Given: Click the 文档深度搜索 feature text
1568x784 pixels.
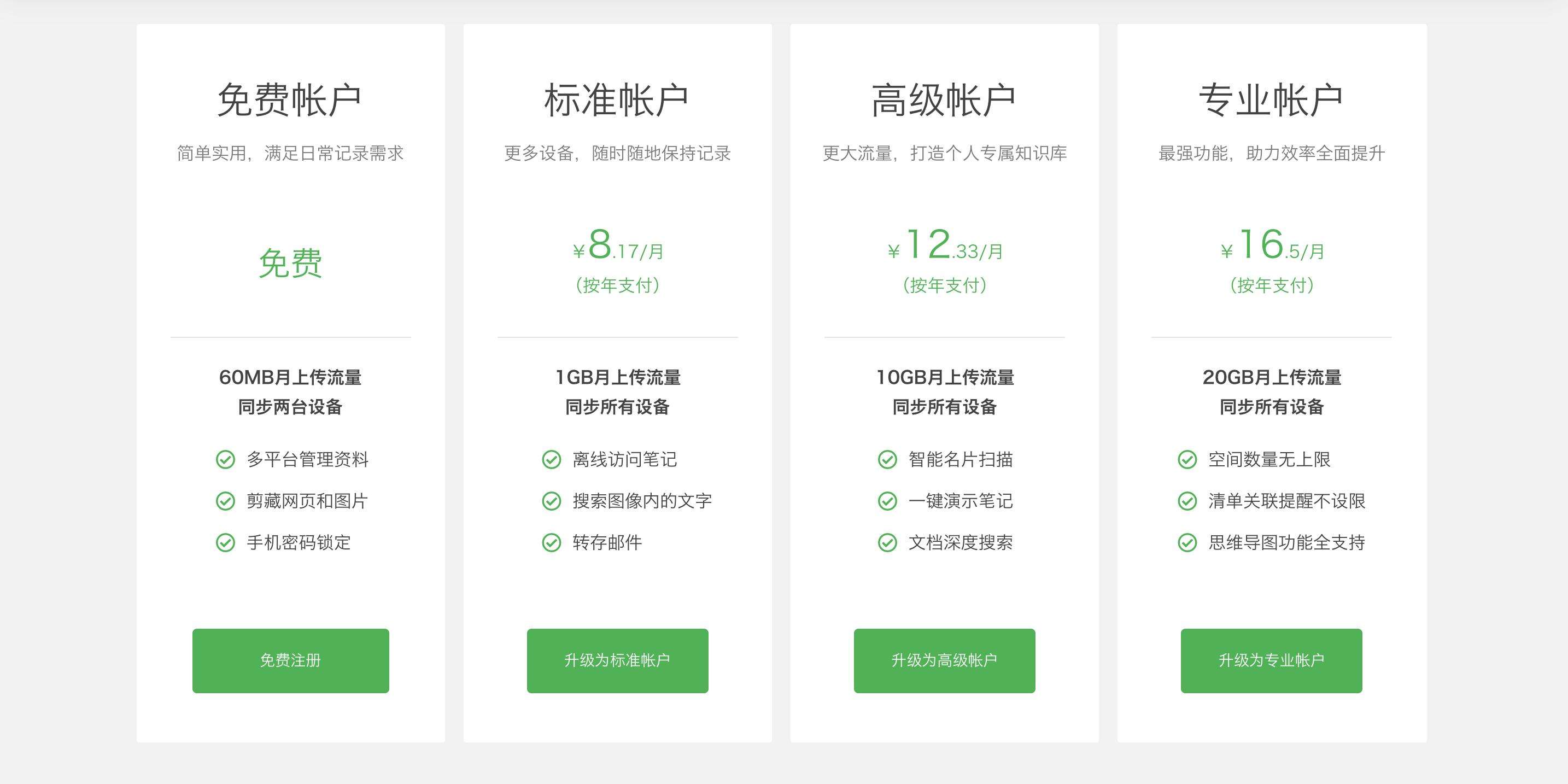Looking at the screenshot, I should [x=961, y=542].
